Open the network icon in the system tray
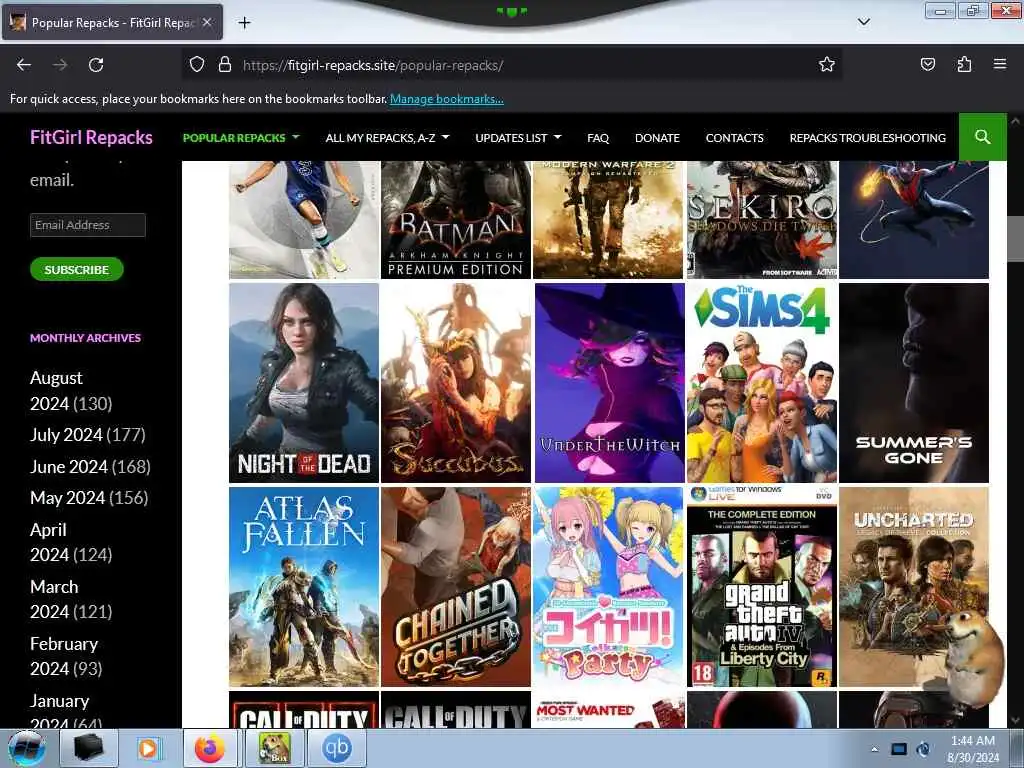This screenshot has width=1024, height=768. tap(899, 749)
